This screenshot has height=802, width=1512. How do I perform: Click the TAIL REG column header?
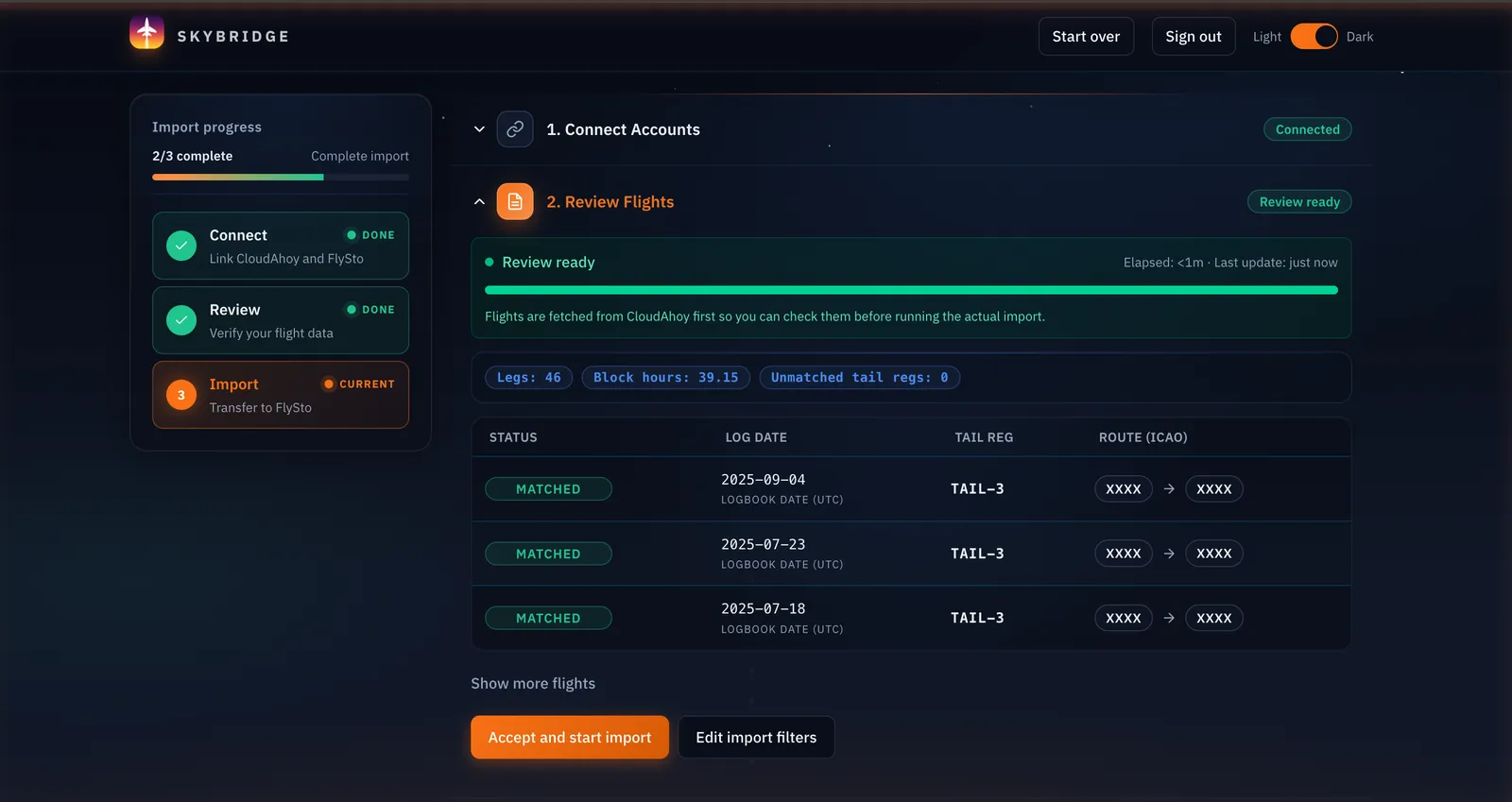click(984, 437)
